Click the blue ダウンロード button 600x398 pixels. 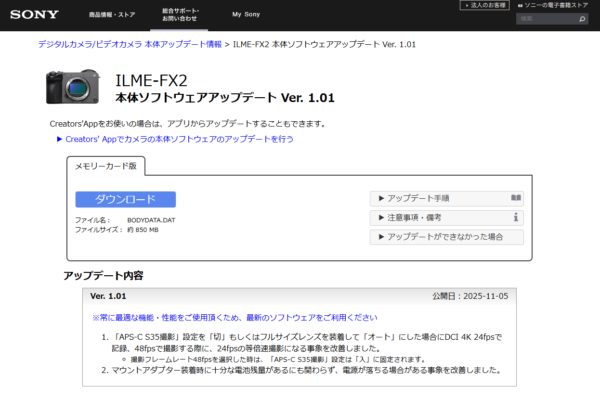pyautogui.click(x=126, y=199)
